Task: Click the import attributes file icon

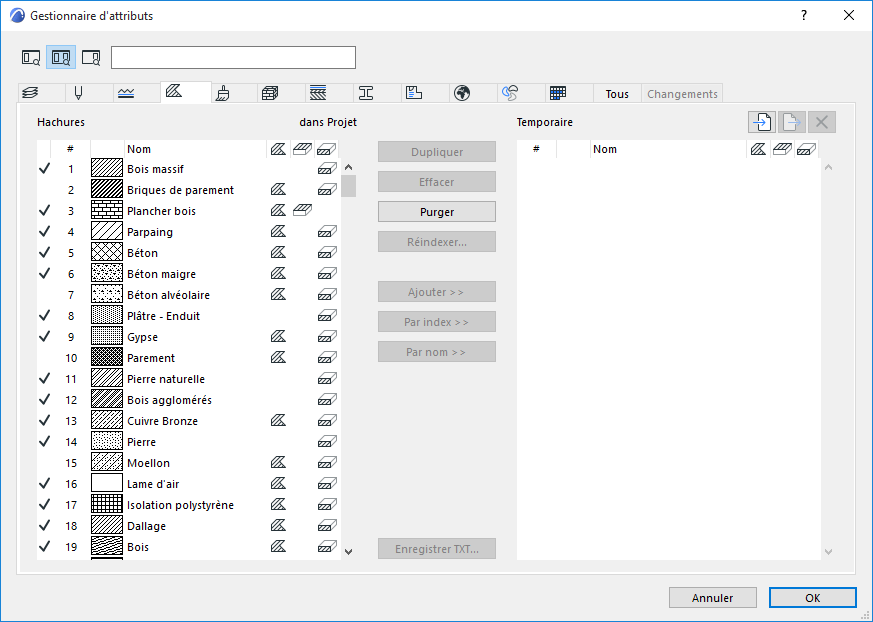Action: (x=762, y=122)
